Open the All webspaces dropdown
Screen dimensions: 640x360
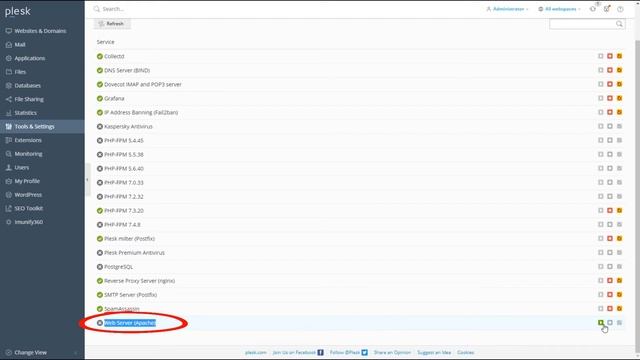[x=559, y=9]
